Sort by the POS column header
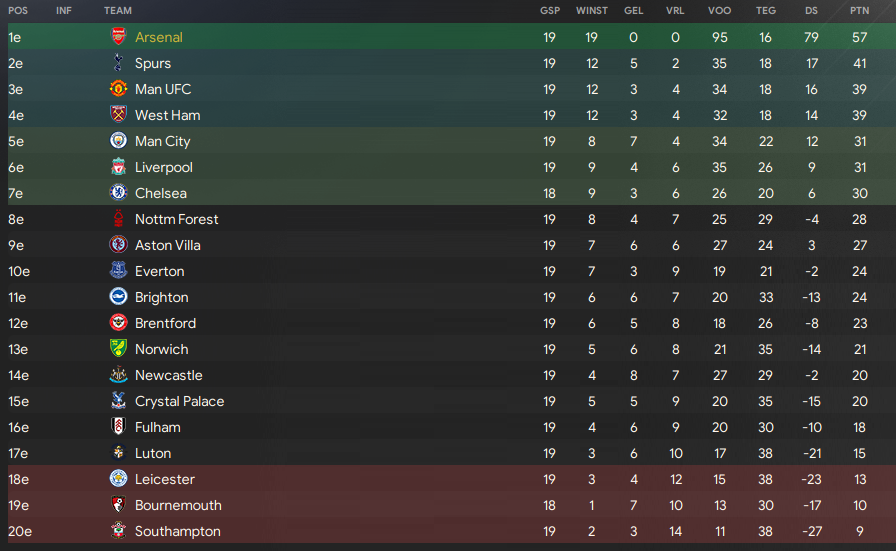 point(18,10)
